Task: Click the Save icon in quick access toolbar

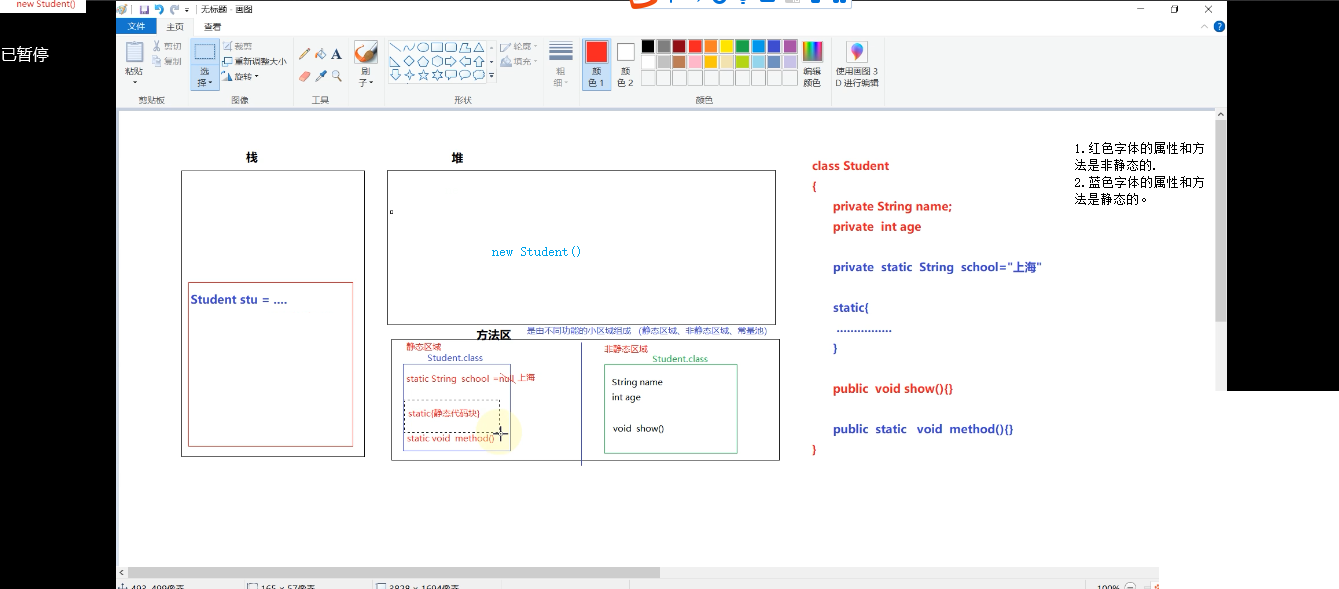Action: [144, 9]
